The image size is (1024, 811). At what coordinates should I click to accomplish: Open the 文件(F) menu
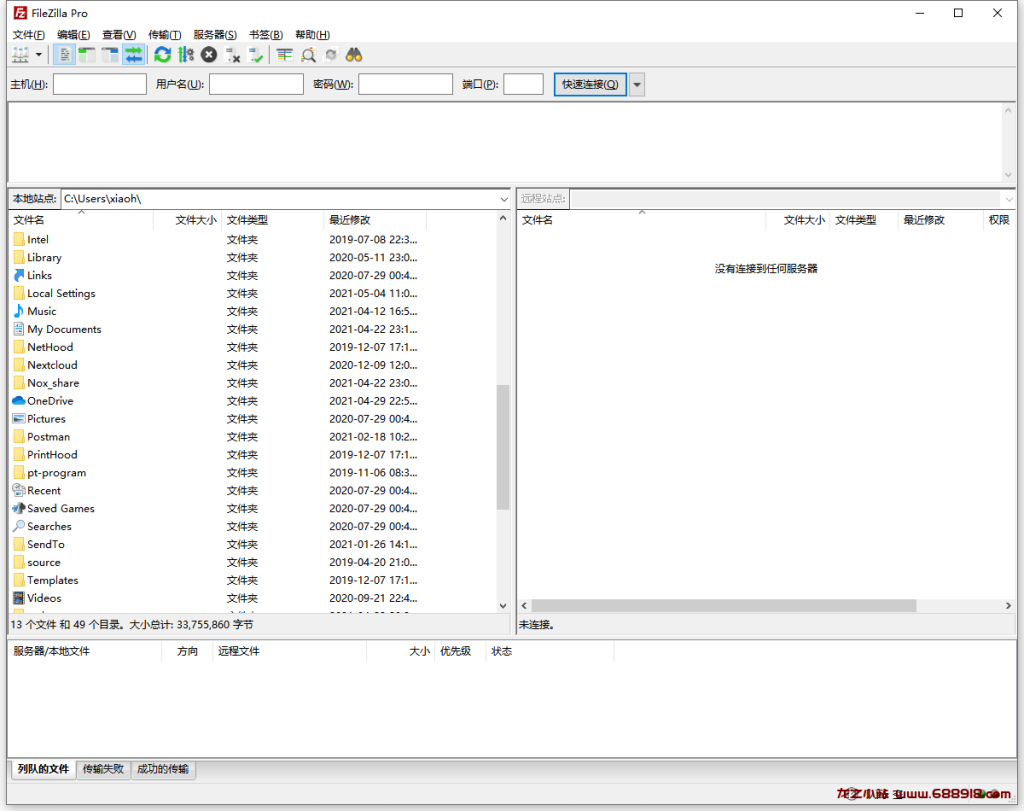[29, 35]
